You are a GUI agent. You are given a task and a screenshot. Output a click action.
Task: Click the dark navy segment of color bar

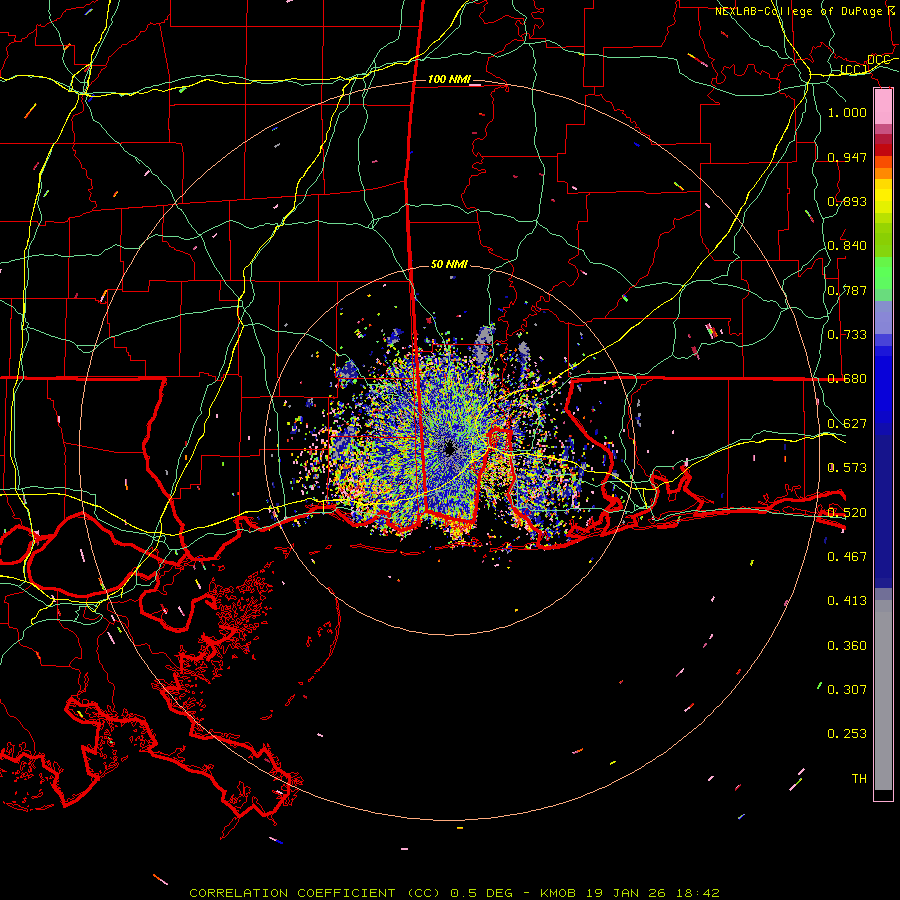point(883,505)
